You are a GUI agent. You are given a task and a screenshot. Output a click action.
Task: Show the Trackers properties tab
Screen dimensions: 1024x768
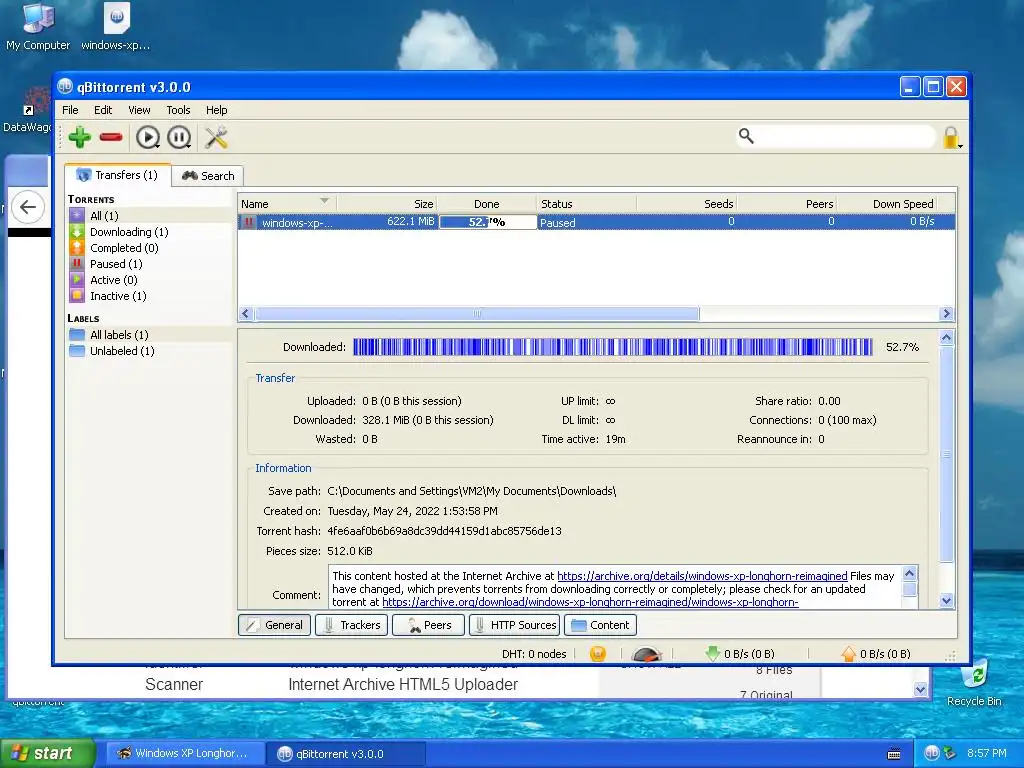click(352, 625)
